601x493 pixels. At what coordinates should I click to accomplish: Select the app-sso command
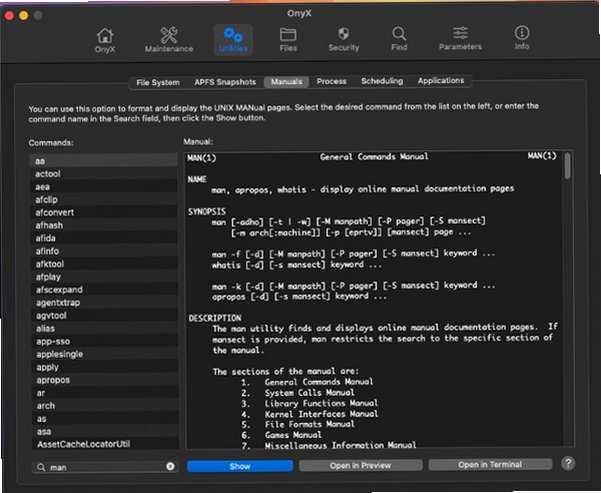(104, 341)
